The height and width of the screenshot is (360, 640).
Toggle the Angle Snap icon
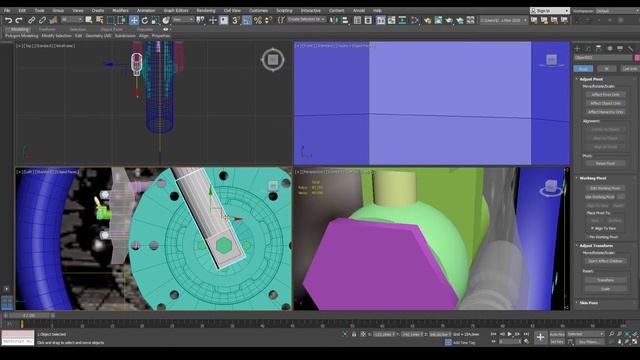pyautogui.click(x=247, y=20)
